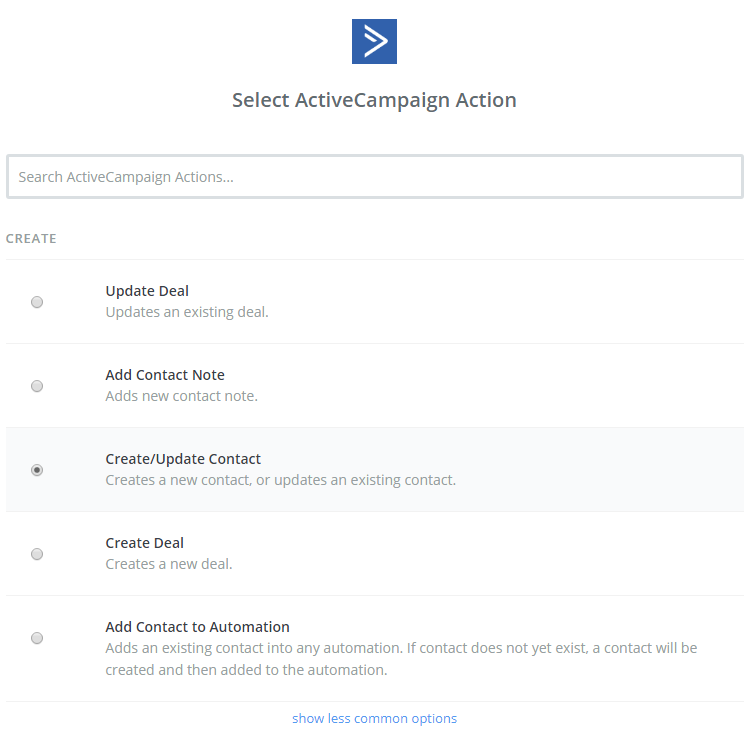Click the 'Create Deal' title text
Screen dimensions: 756x732
145,543
